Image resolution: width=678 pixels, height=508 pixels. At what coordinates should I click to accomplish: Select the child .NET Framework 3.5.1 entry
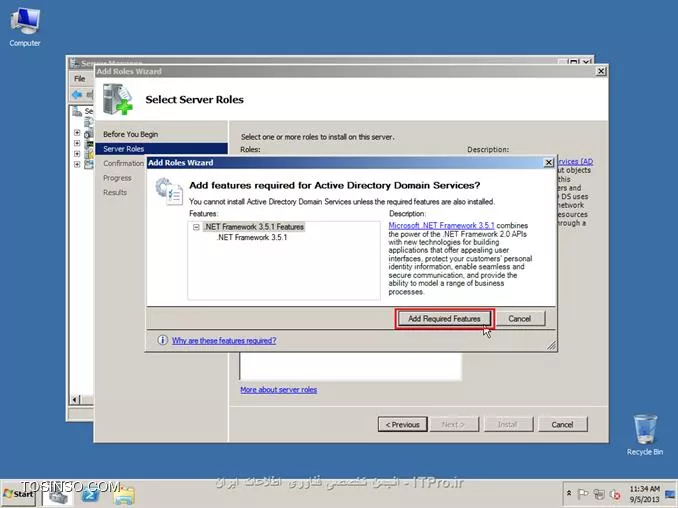(x=252, y=237)
